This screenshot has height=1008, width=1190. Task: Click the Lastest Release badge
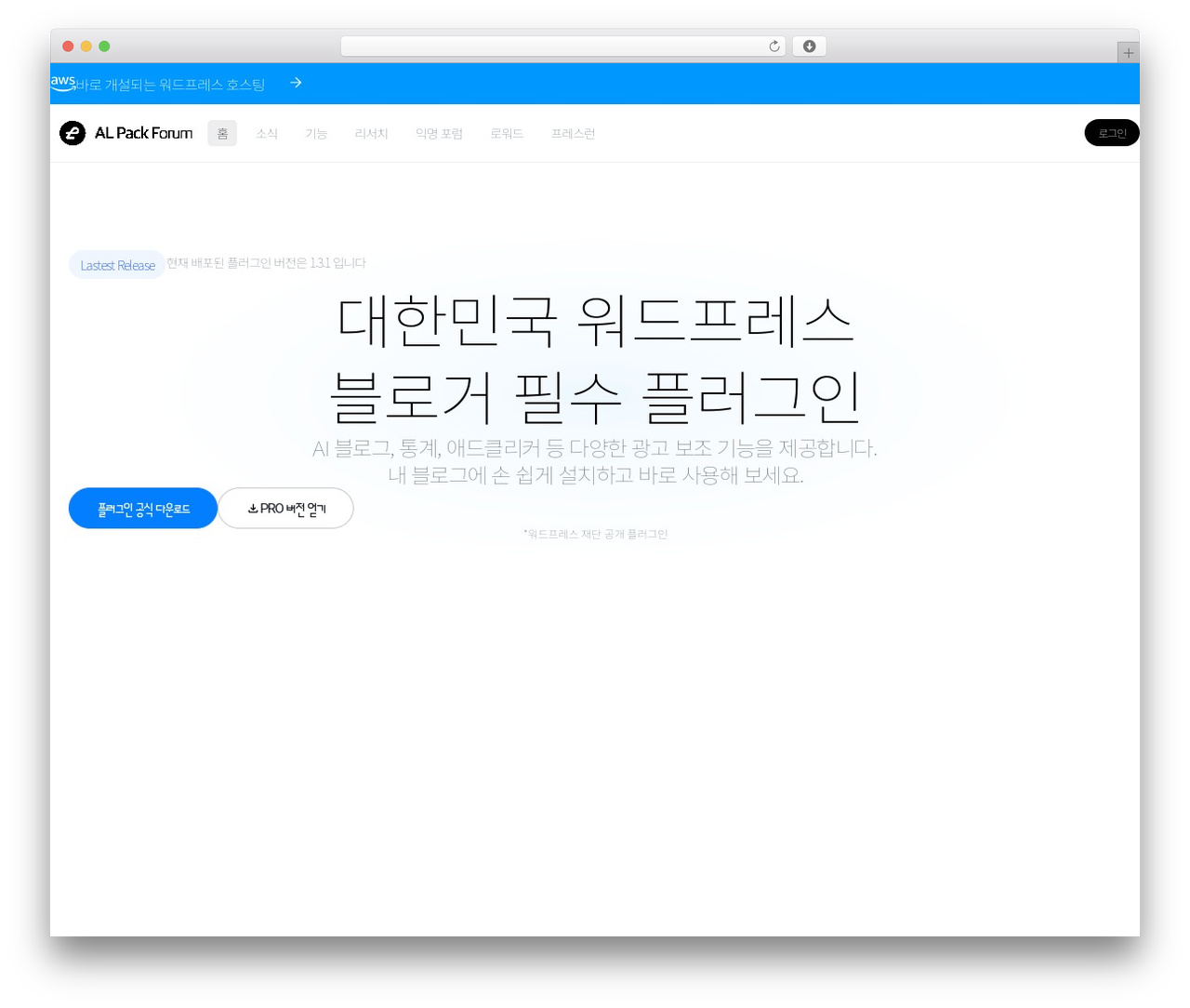click(117, 265)
